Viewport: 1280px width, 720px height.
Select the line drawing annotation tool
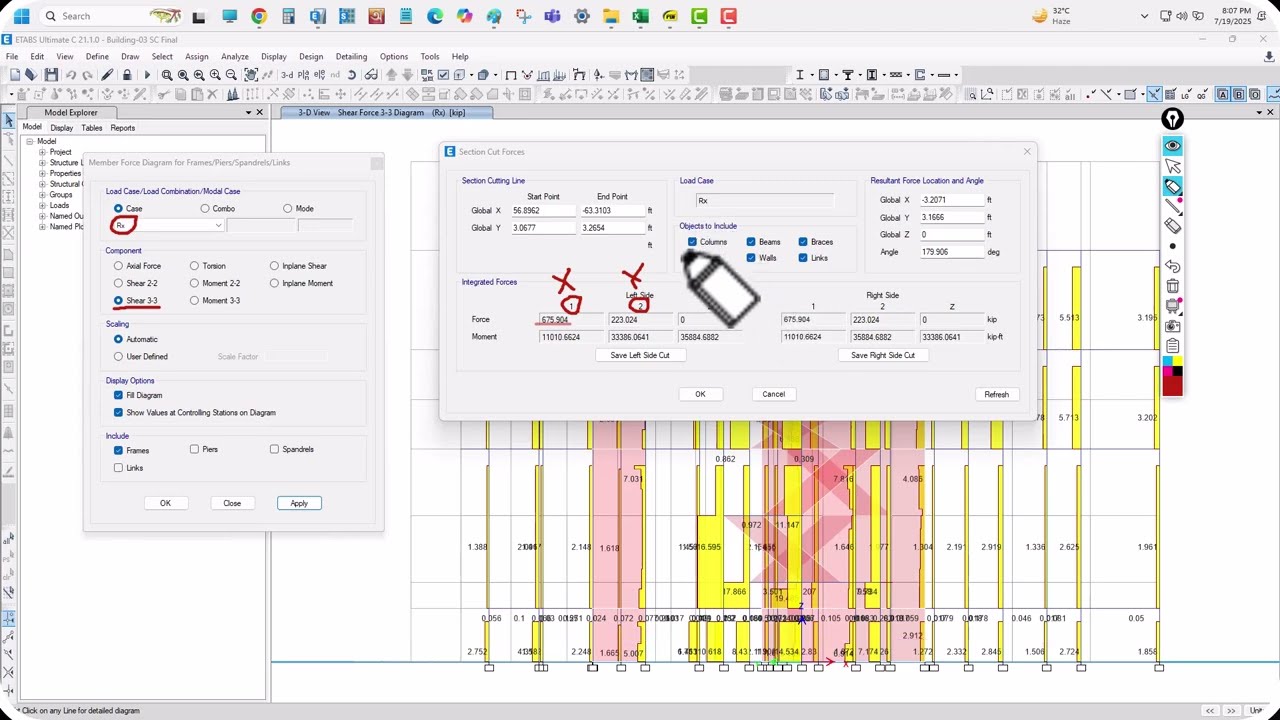pos(1172,207)
